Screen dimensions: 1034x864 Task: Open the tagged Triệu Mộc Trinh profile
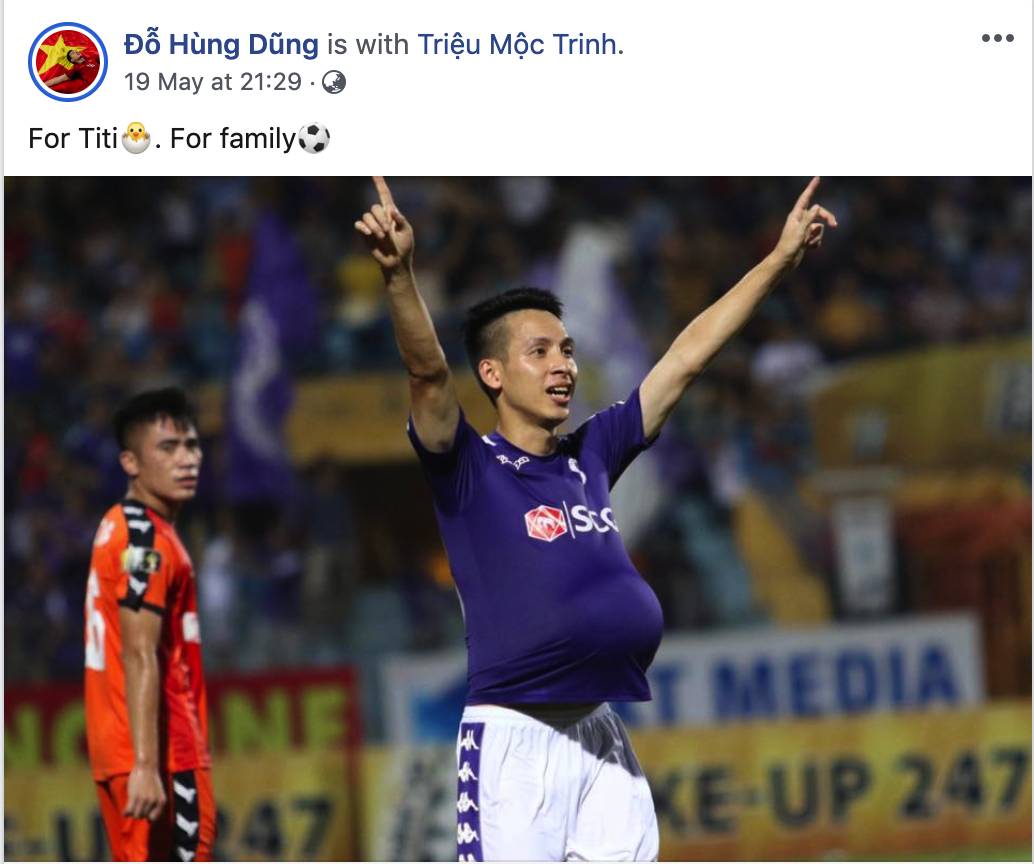[x=518, y=45]
